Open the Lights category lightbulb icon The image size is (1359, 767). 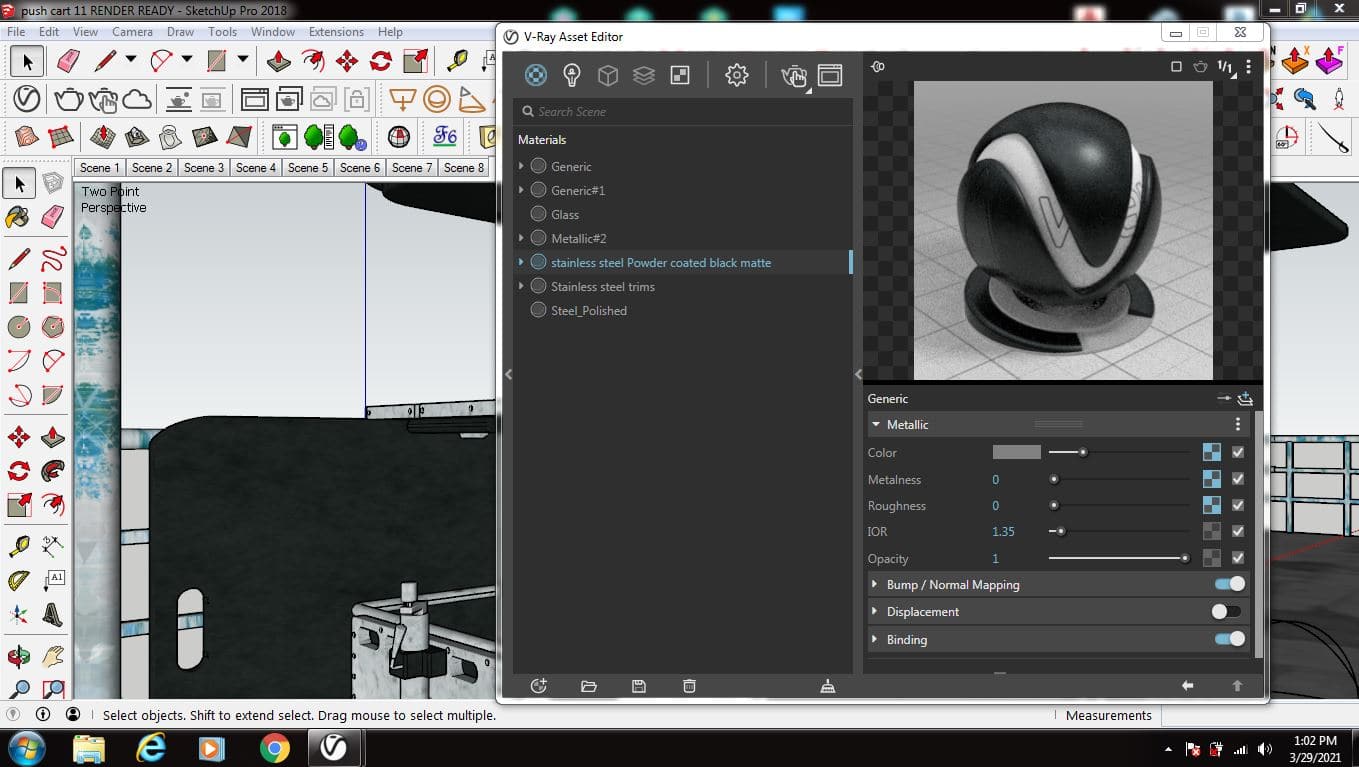[x=572, y=75]
